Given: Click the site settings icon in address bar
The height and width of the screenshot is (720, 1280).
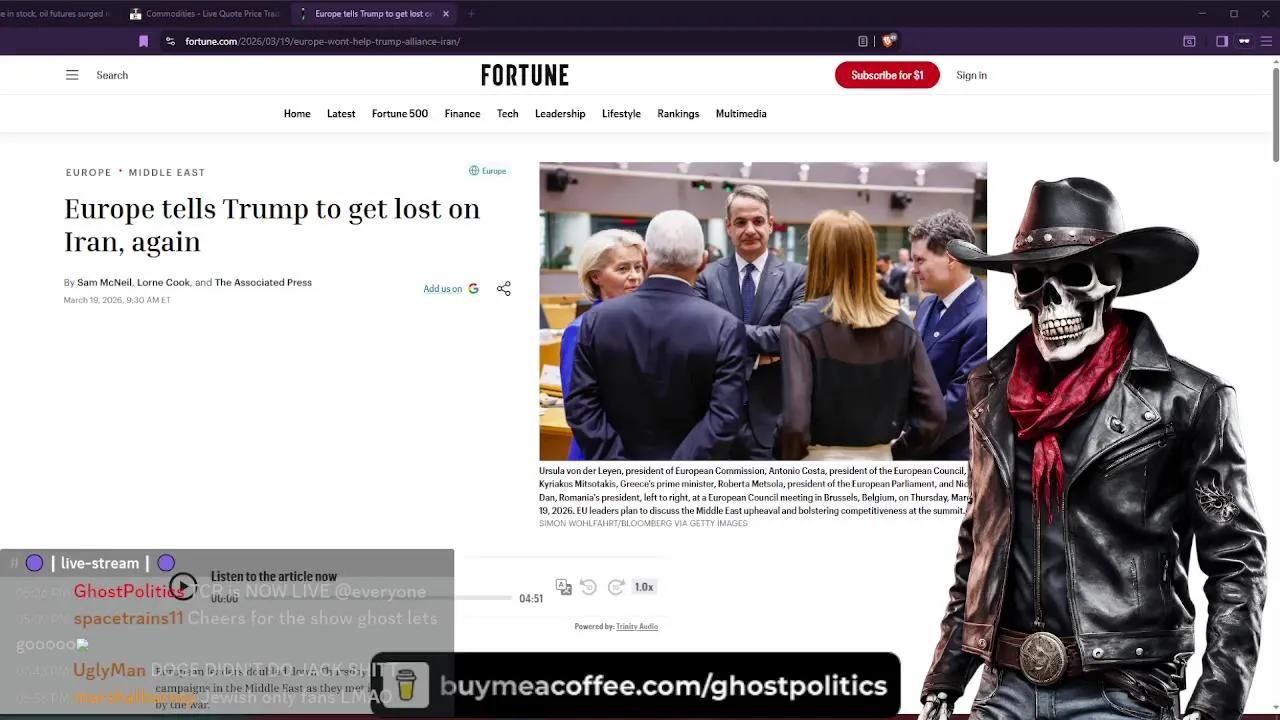Looking at the screenshot, I should (170, 41).
